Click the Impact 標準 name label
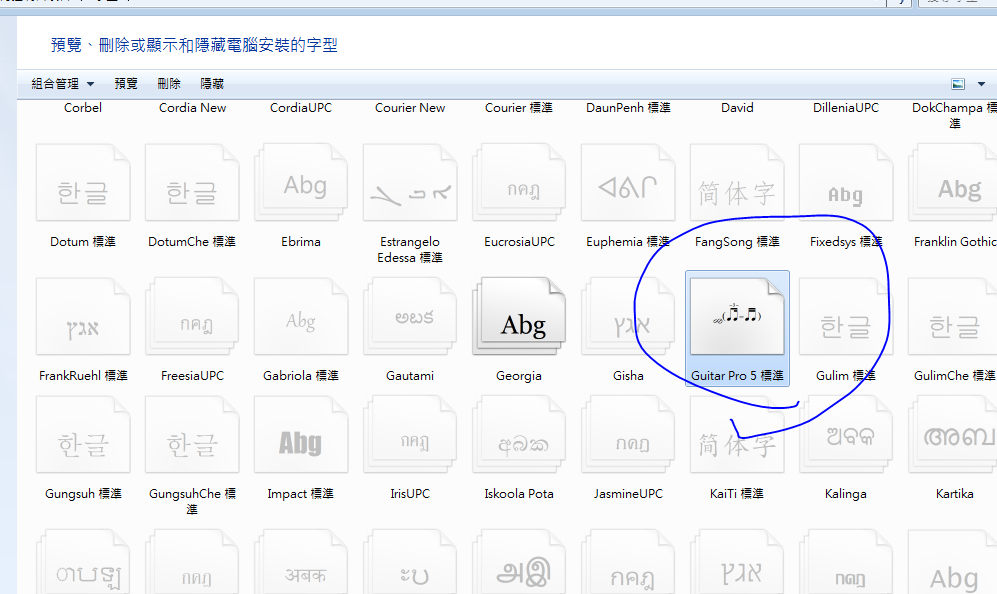Image resolution: width=997 pixels, height=594 pixels. tap(301, 494)
